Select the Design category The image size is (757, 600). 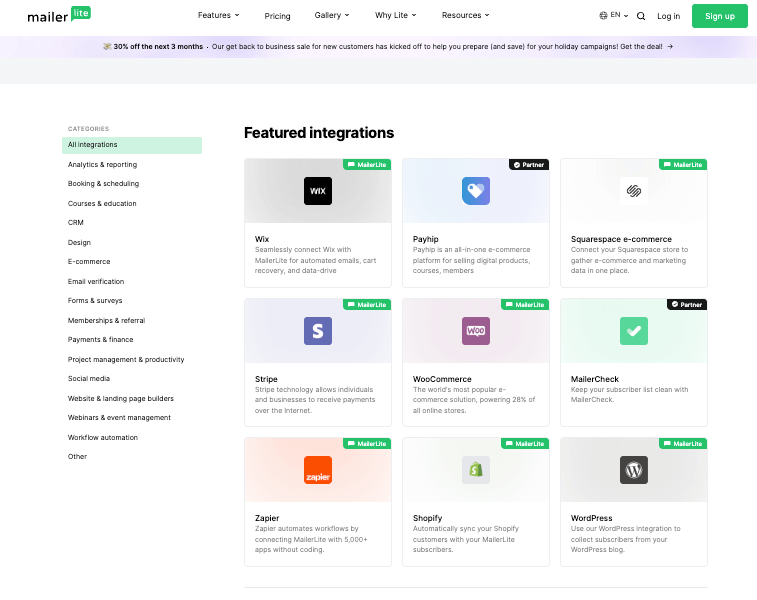[79, 243]
